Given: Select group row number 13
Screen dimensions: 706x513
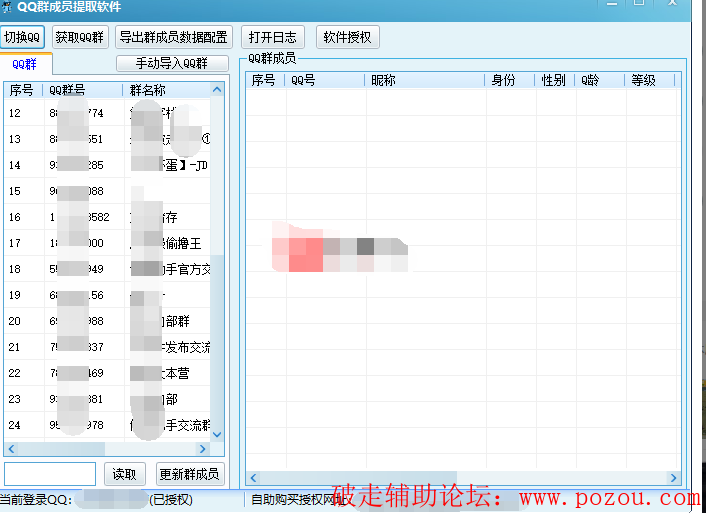Looking at the screenshot, I should coord(108,139).
